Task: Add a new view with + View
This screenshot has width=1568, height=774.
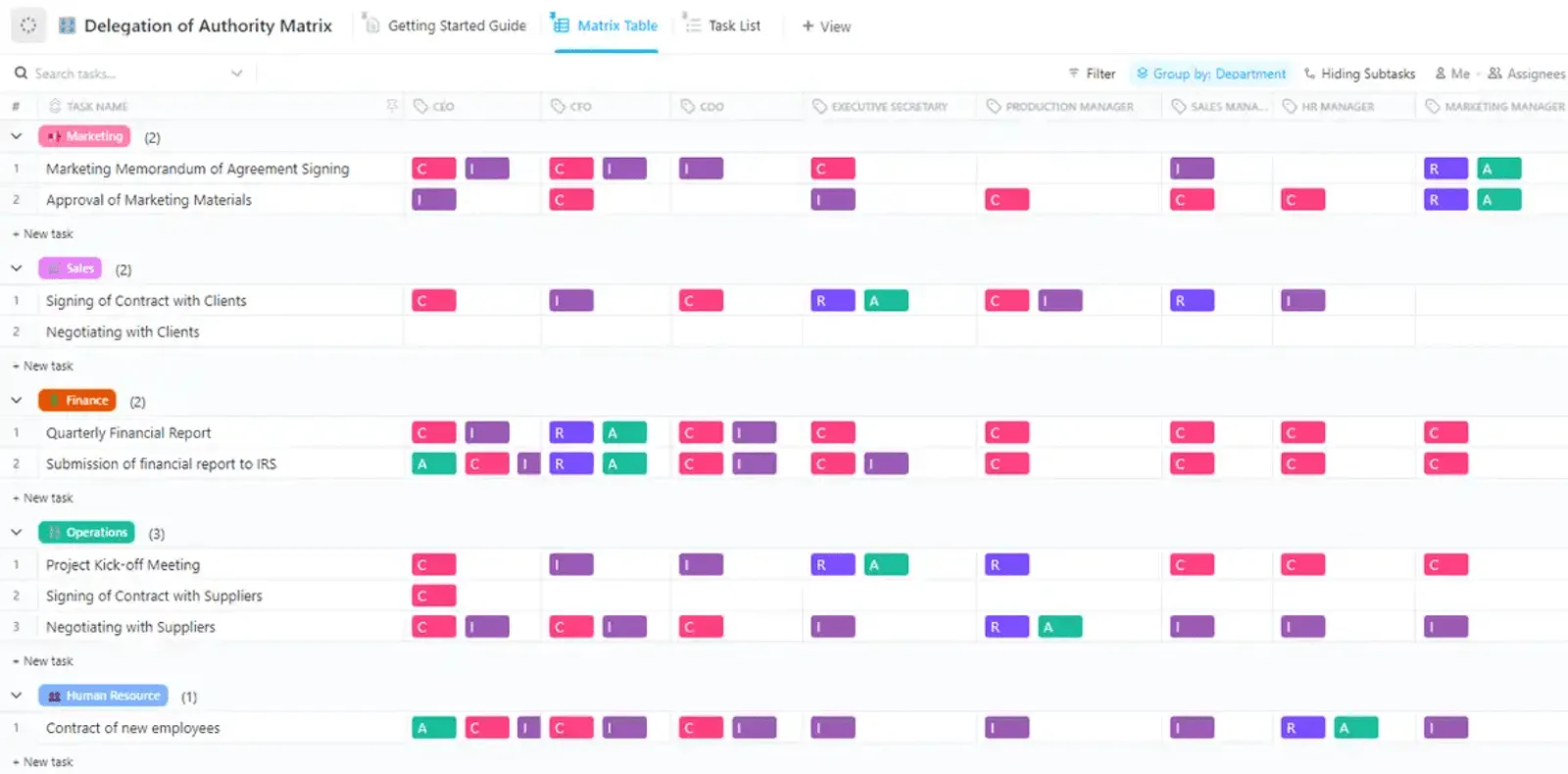Action: pos(826,26)
